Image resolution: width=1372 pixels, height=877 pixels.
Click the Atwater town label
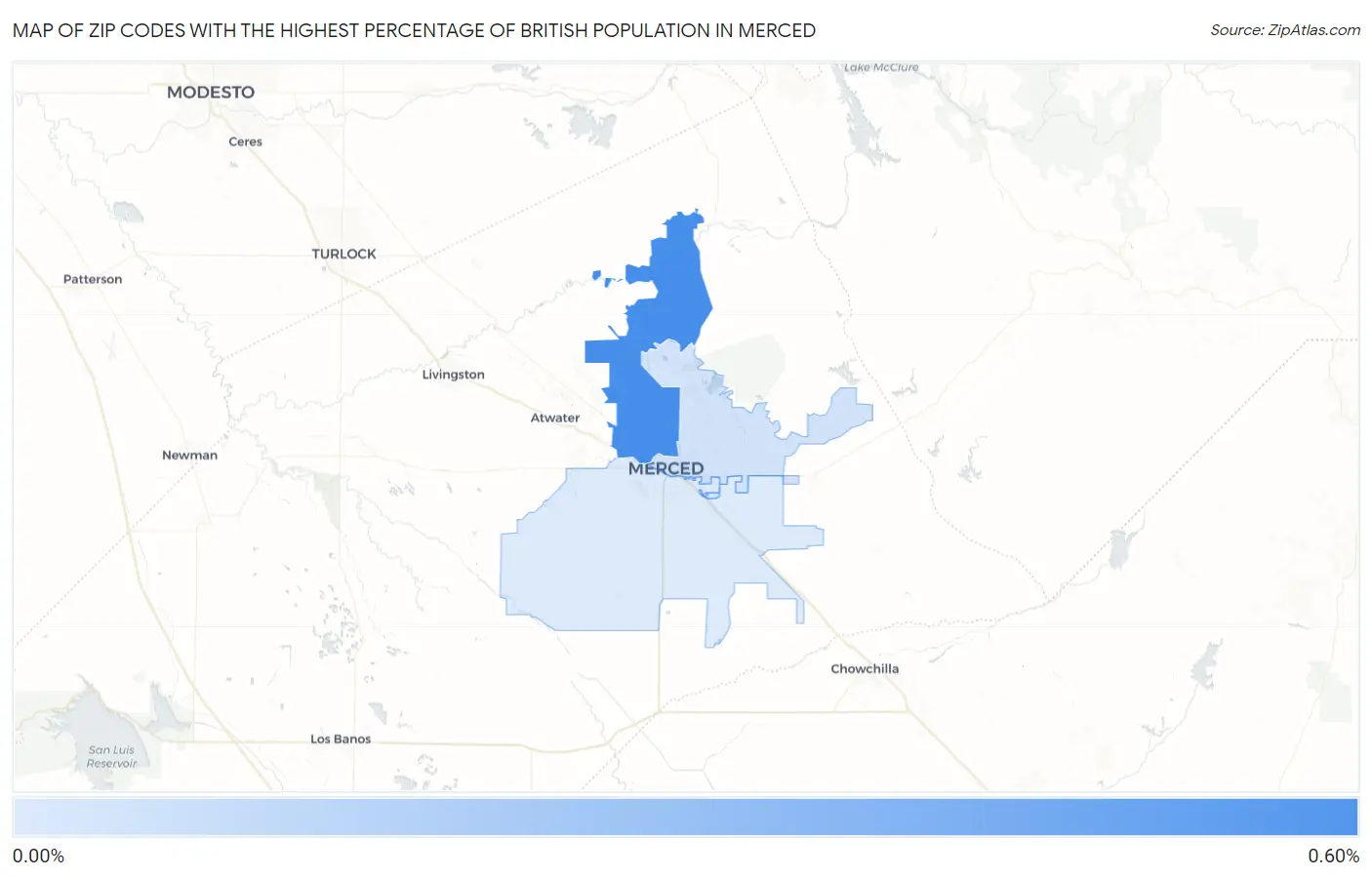(555, 418)
